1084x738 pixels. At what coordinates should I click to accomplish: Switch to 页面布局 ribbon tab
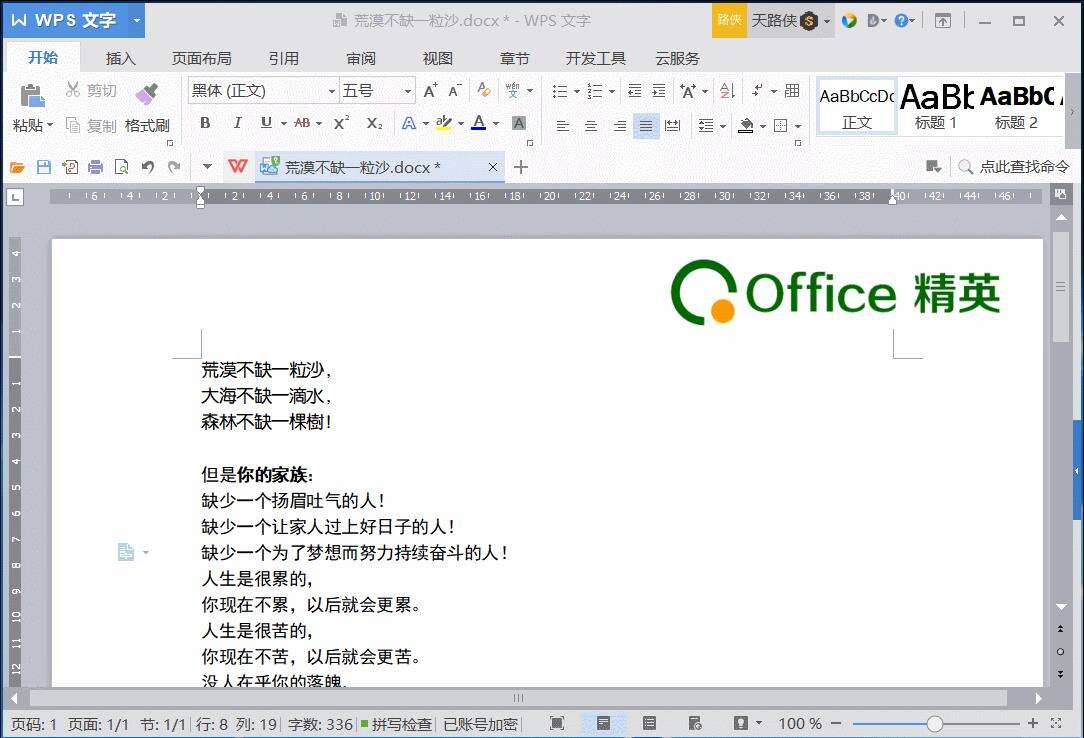[201, 59]
